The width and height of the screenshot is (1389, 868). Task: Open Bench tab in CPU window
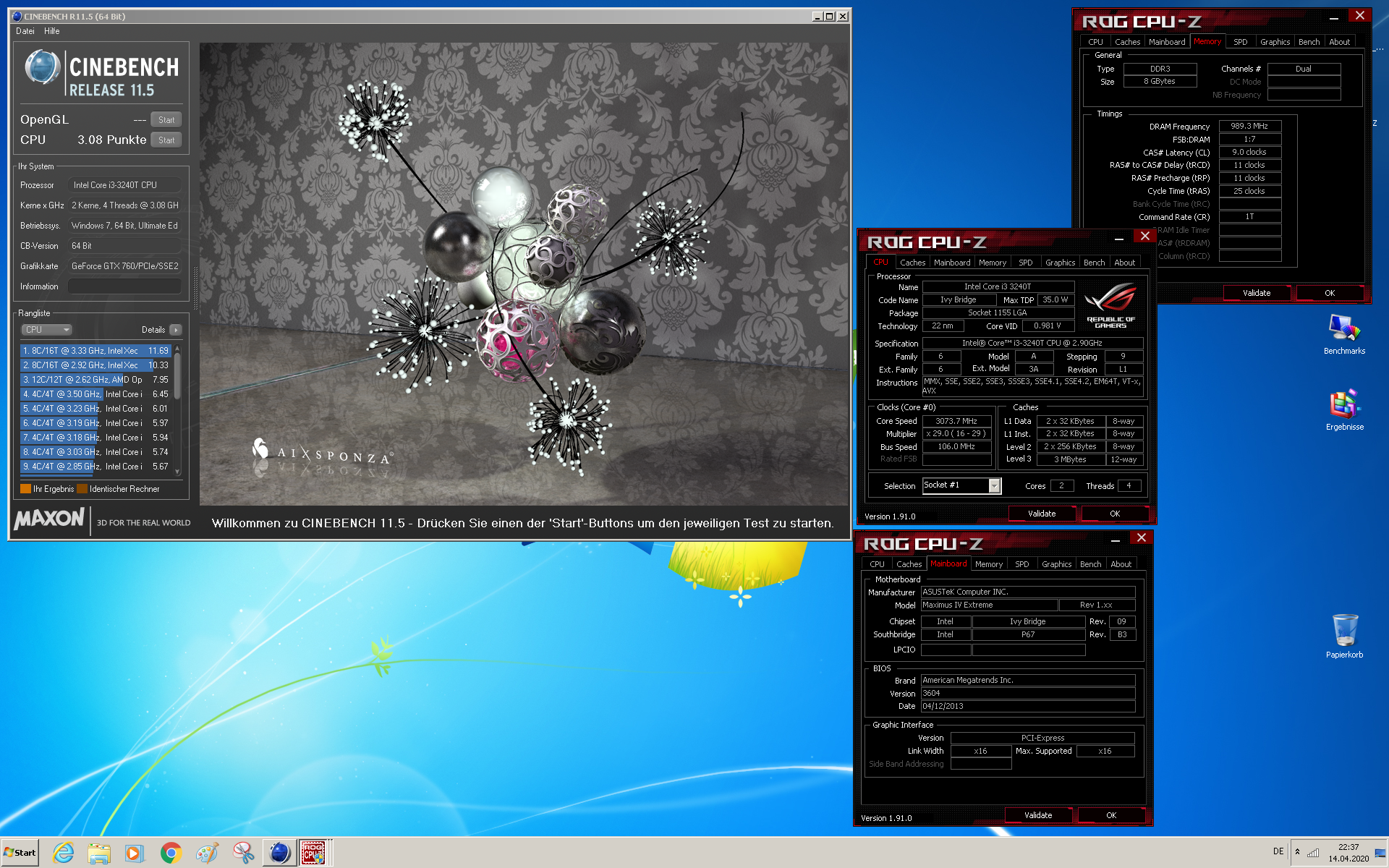pyautogui.click(x=1094, y=263)
